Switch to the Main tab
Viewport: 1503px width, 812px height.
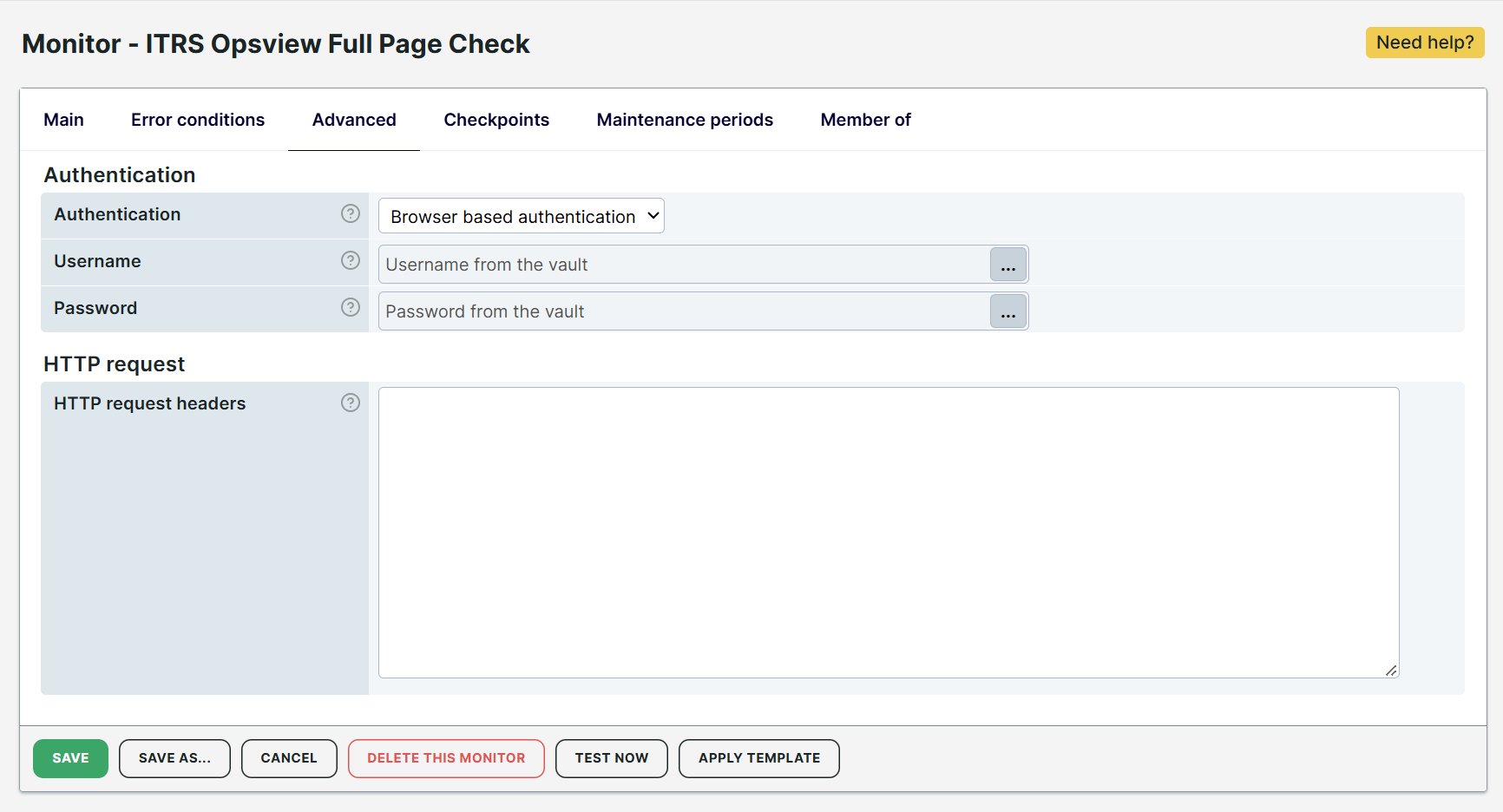point(64,120)
